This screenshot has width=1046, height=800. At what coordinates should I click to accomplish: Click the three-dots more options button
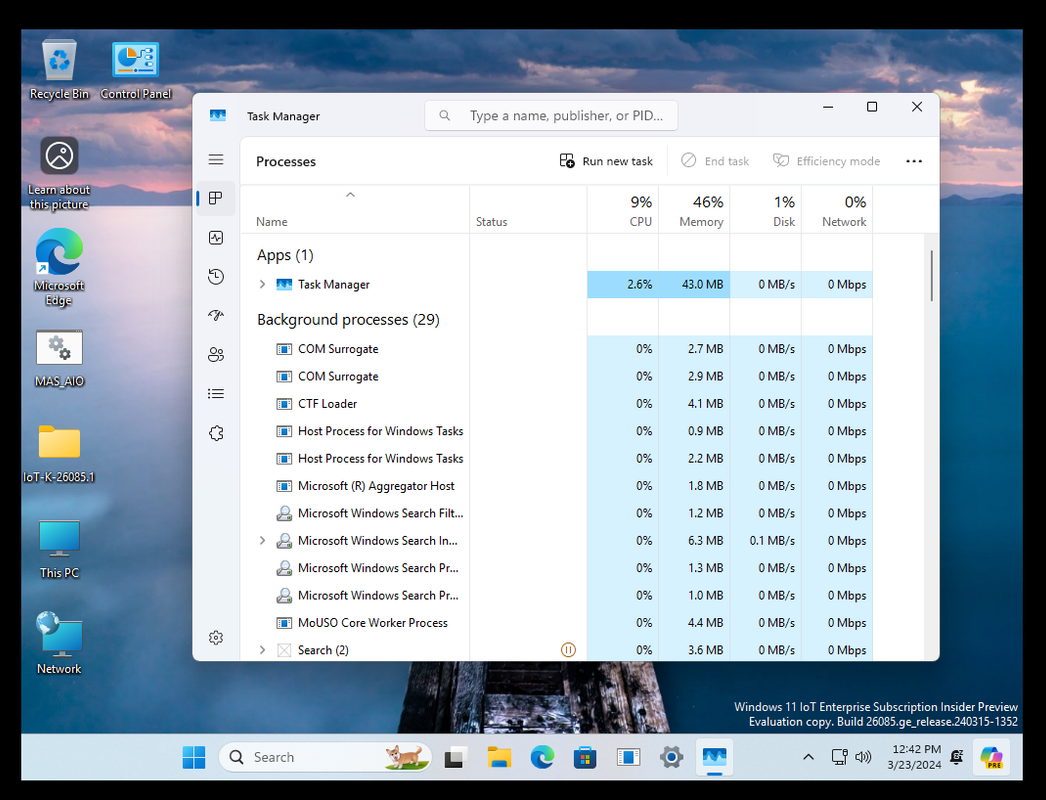(914, 161)
